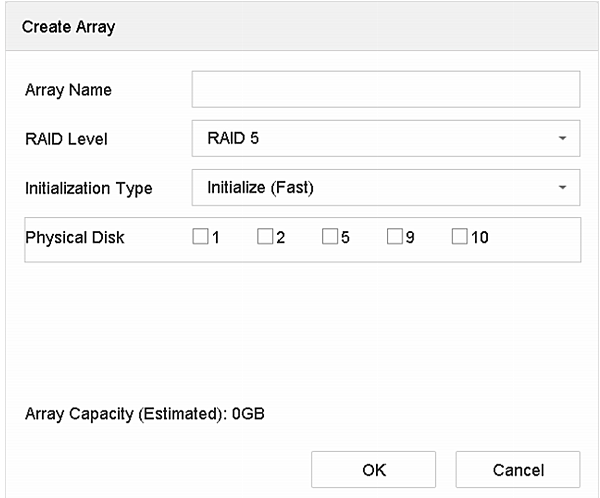Click the Physical Disk label
The image size is (600, 498).
[x=74, y=239]
